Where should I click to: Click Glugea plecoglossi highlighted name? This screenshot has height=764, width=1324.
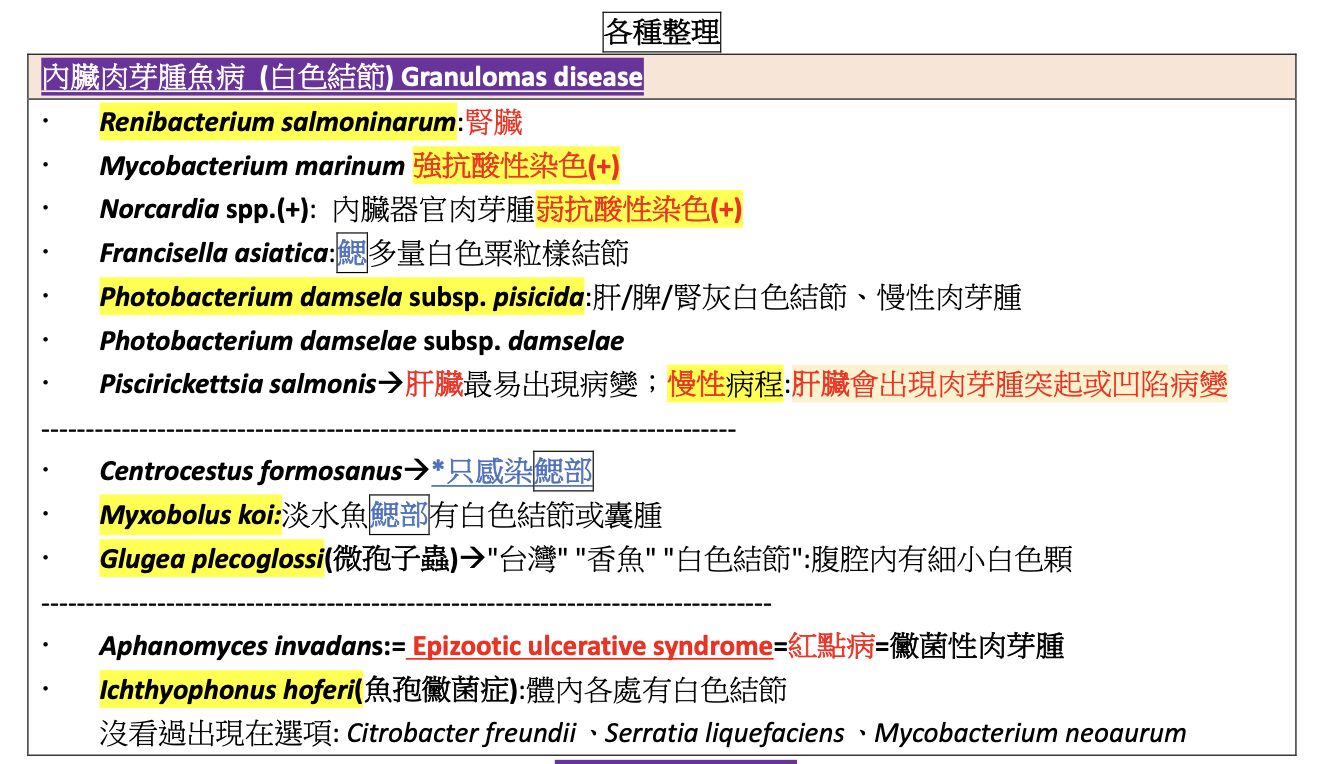click(x=212, y=559)
